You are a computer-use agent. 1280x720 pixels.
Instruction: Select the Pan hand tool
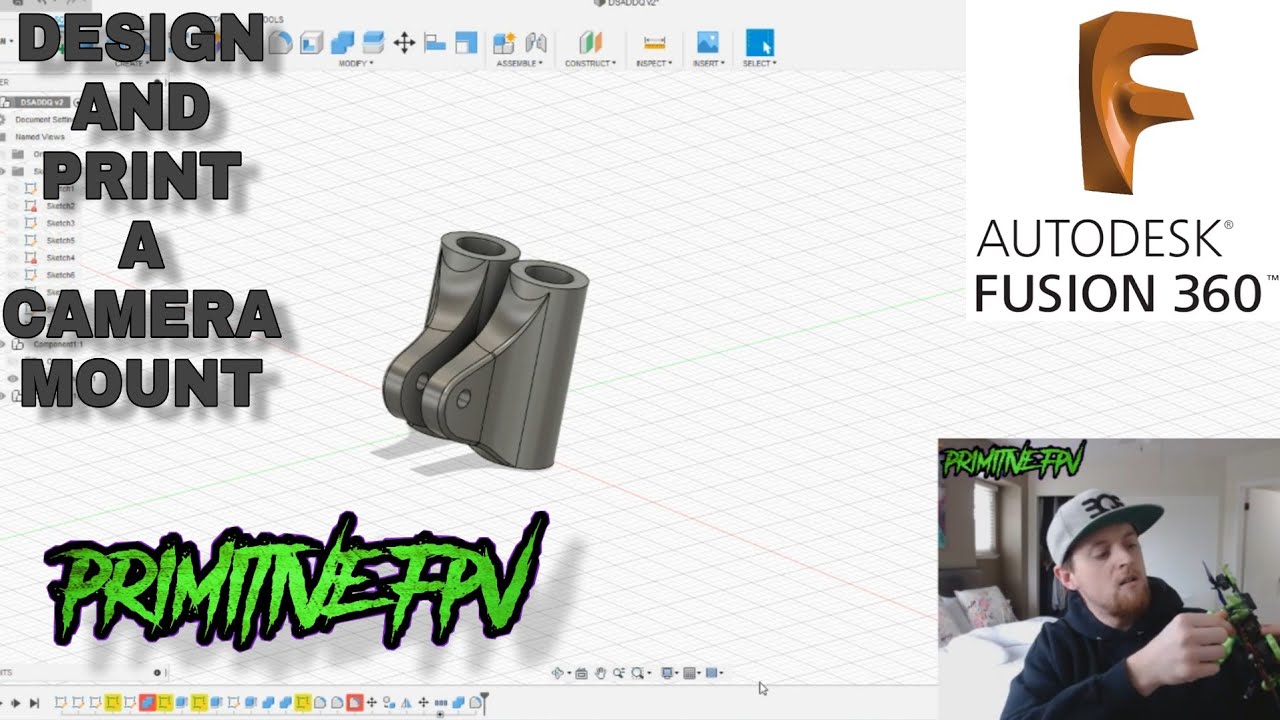click(600, 673)
